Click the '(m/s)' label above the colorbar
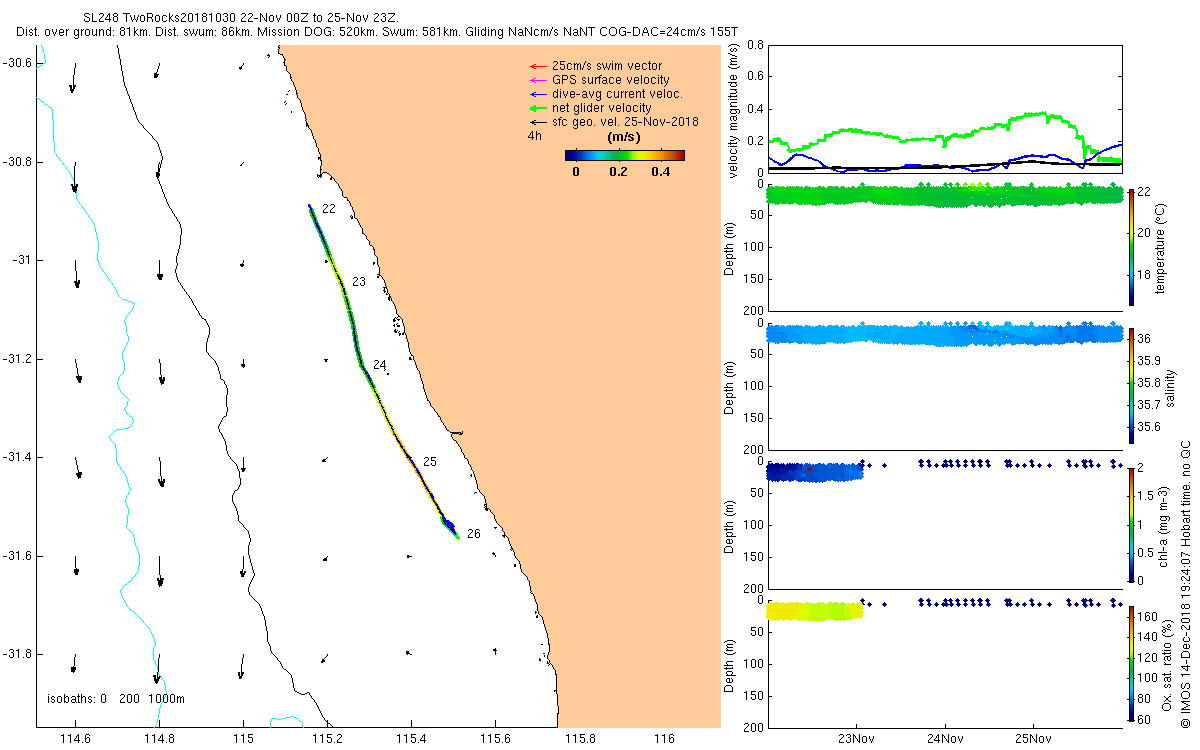 click(x=624, y=136)
